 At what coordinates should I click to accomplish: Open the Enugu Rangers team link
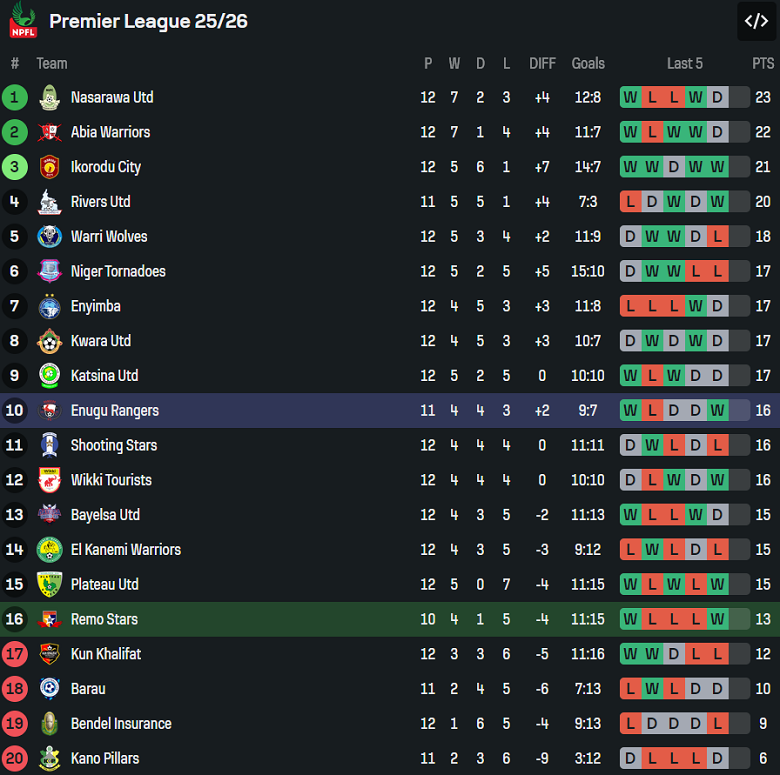coord(114,411)
